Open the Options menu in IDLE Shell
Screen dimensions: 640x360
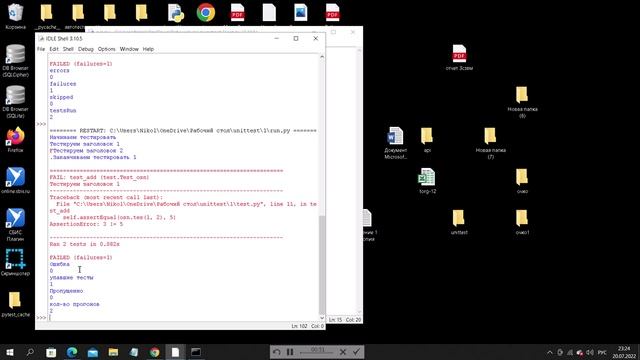[x=107, y=49]
